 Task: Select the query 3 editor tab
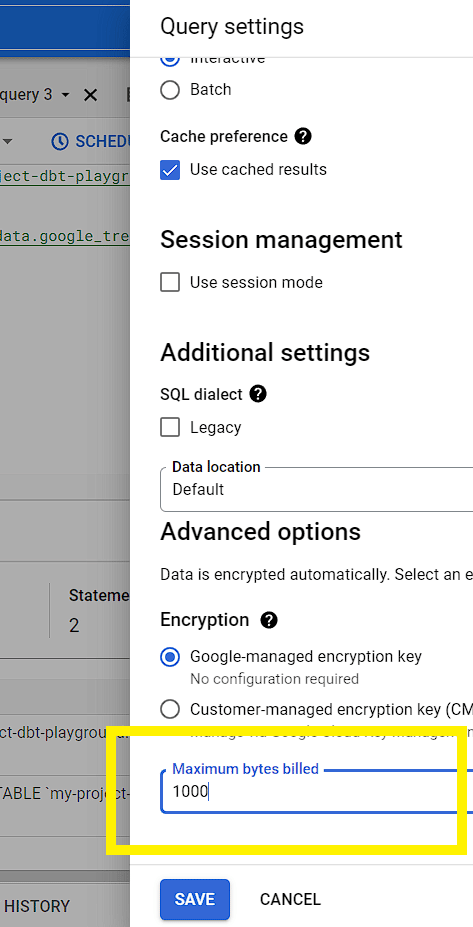(26, 95)
